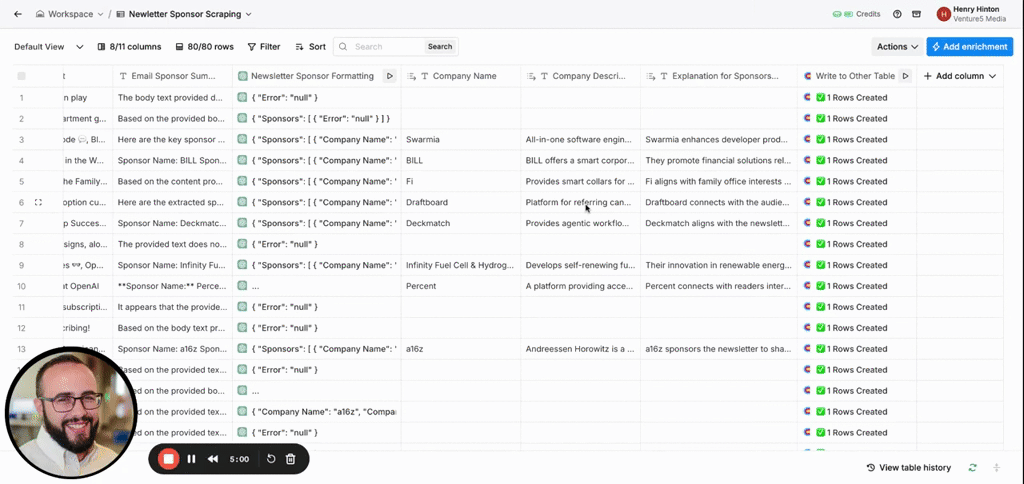This screenshot has height=484, width=1024.
Task: Restart the recording
Action: (271, 459)
